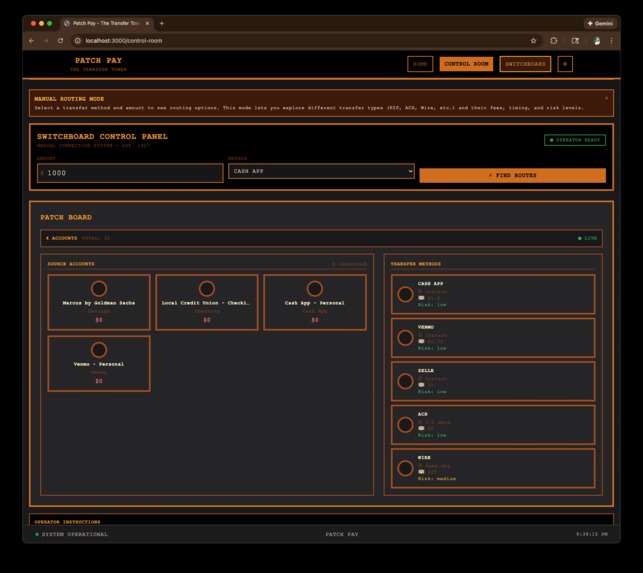Click the System Operational status text

71,534
